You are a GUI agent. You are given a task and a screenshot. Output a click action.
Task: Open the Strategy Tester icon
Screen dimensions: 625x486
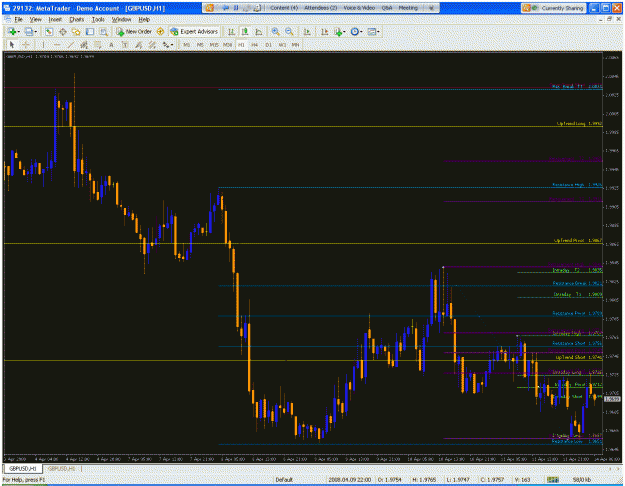pyautogui.click(x=103, y=31)
